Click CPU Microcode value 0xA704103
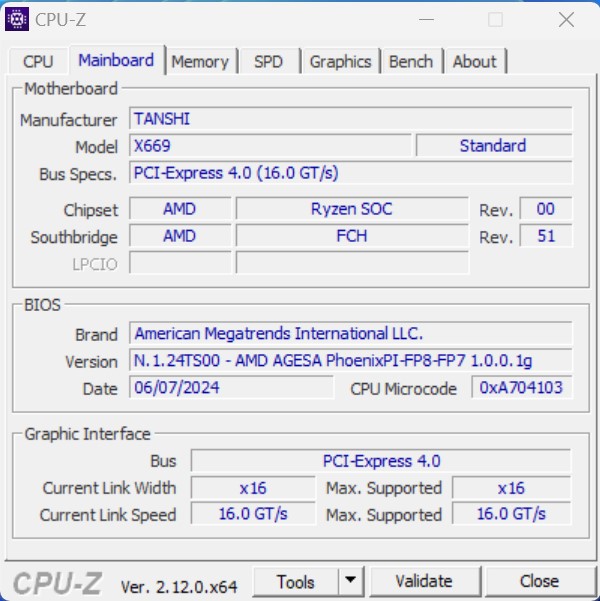This screenshot has width=600, height=601. tap(521, 387)
